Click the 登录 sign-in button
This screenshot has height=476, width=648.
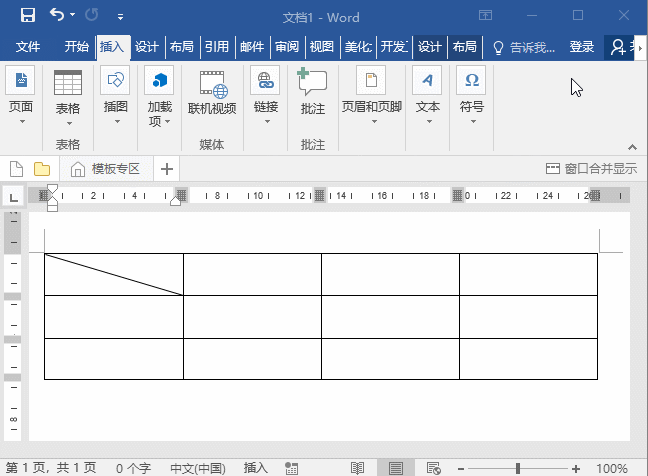[581, 47]
